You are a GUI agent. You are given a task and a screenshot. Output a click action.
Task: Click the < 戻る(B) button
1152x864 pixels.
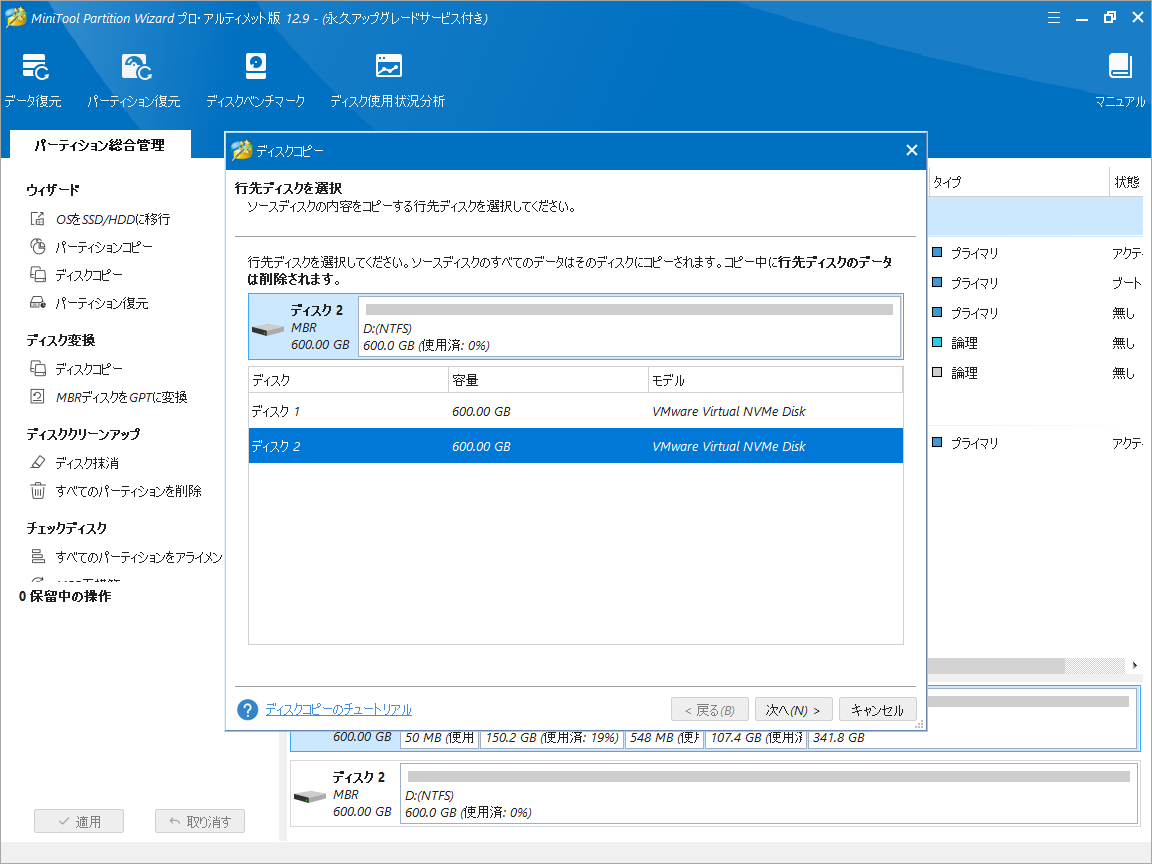click(x=710, y=710)
